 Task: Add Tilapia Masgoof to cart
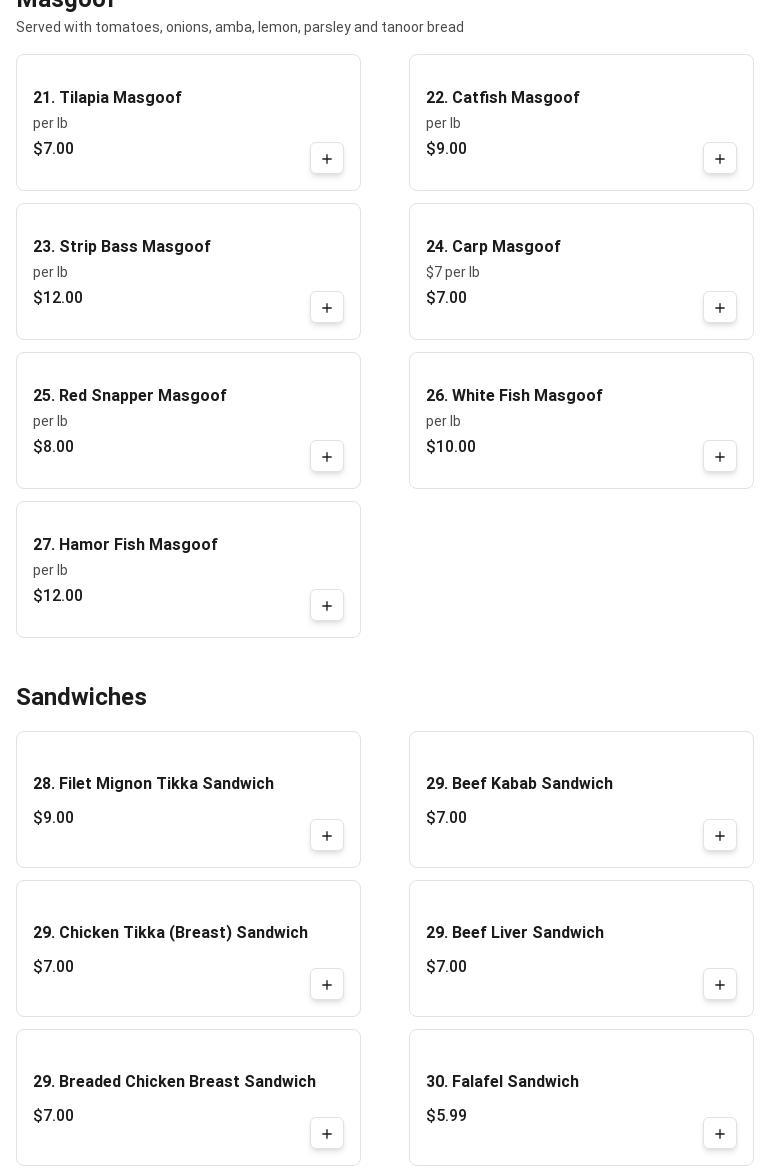327,159
